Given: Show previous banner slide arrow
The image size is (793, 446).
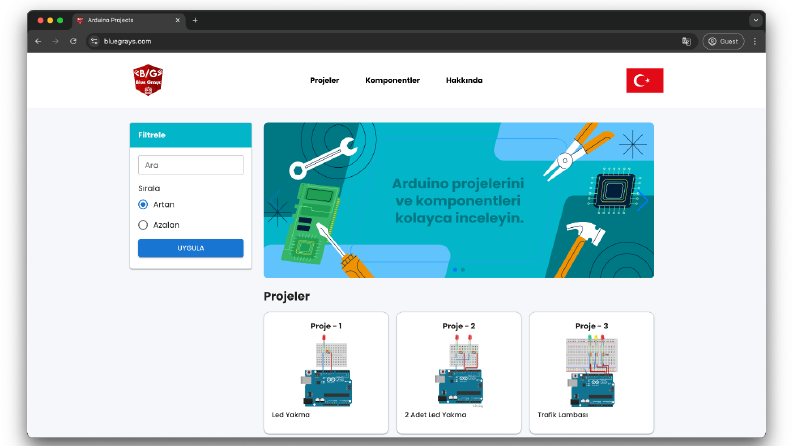Looking at the screenshot, I should pyautogui.click(x=275, y=201).
